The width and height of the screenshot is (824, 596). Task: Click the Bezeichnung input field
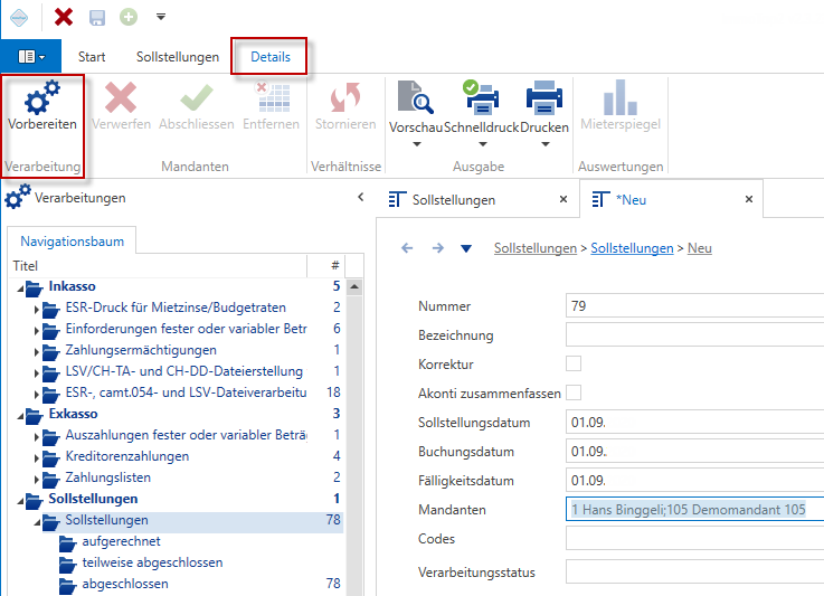point(695,335)
